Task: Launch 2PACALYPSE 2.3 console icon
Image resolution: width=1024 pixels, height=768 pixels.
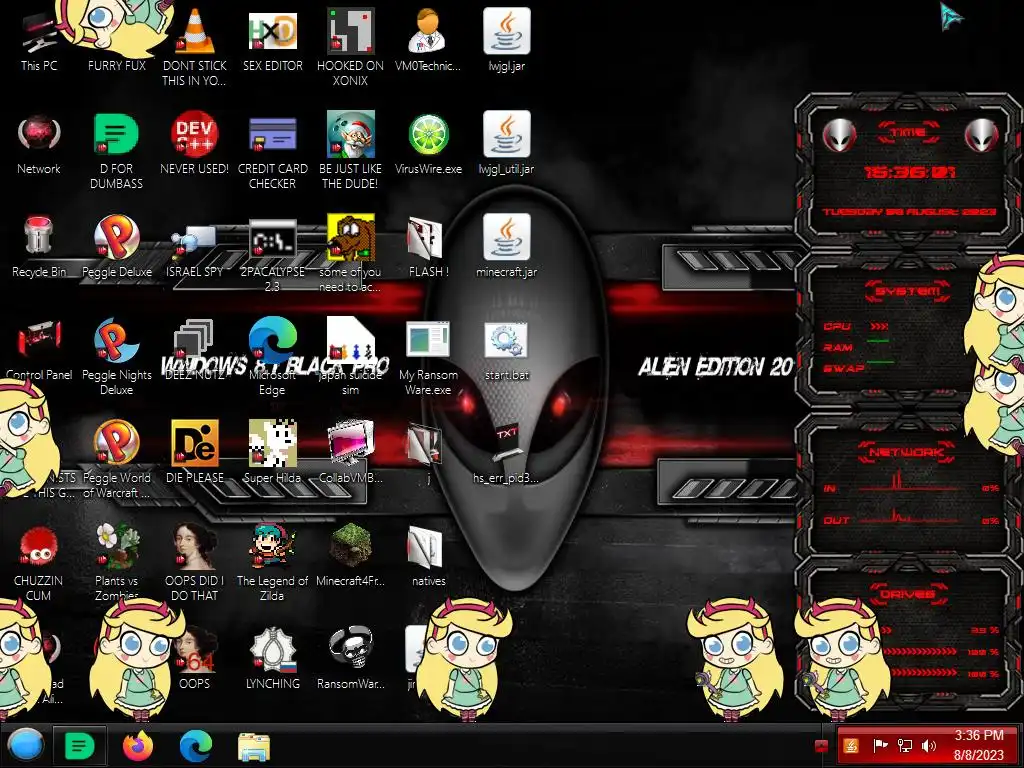Action: (272, 238)
